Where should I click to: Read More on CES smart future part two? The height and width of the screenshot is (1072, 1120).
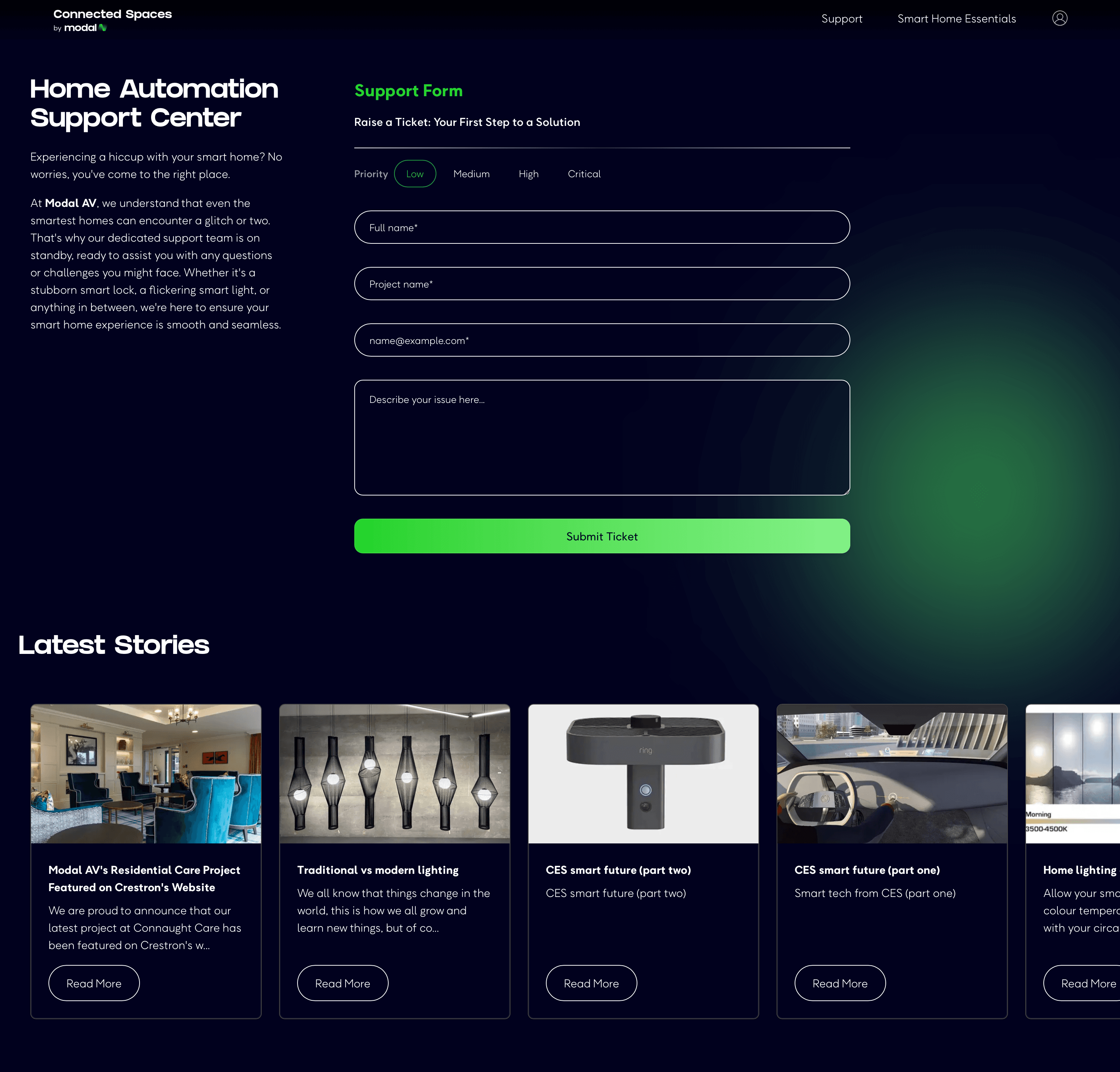click(591, 983)
